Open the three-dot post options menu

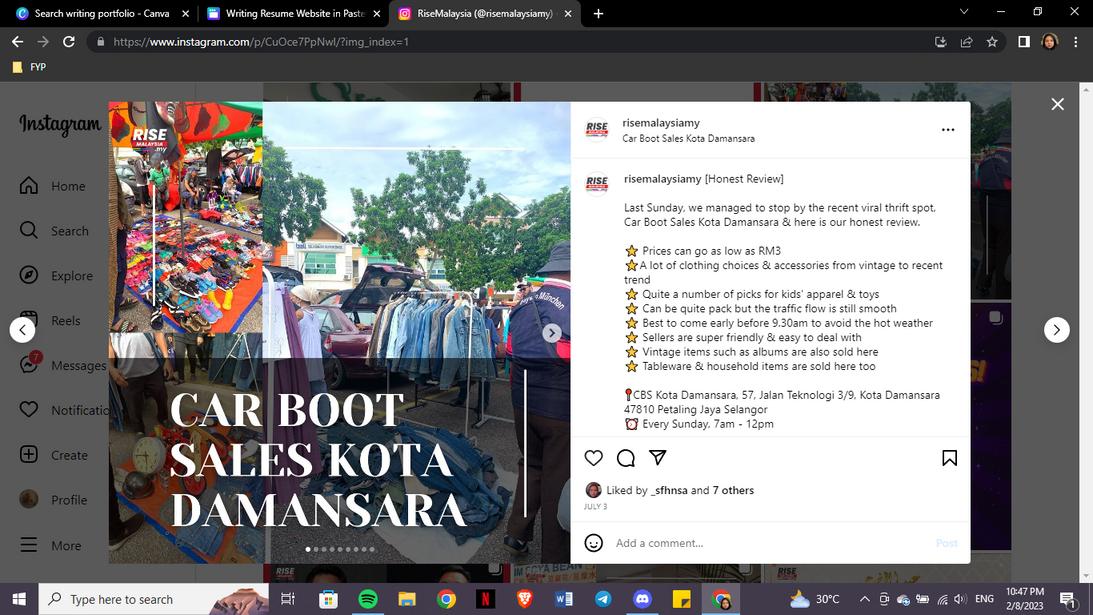tap(948, 130)
